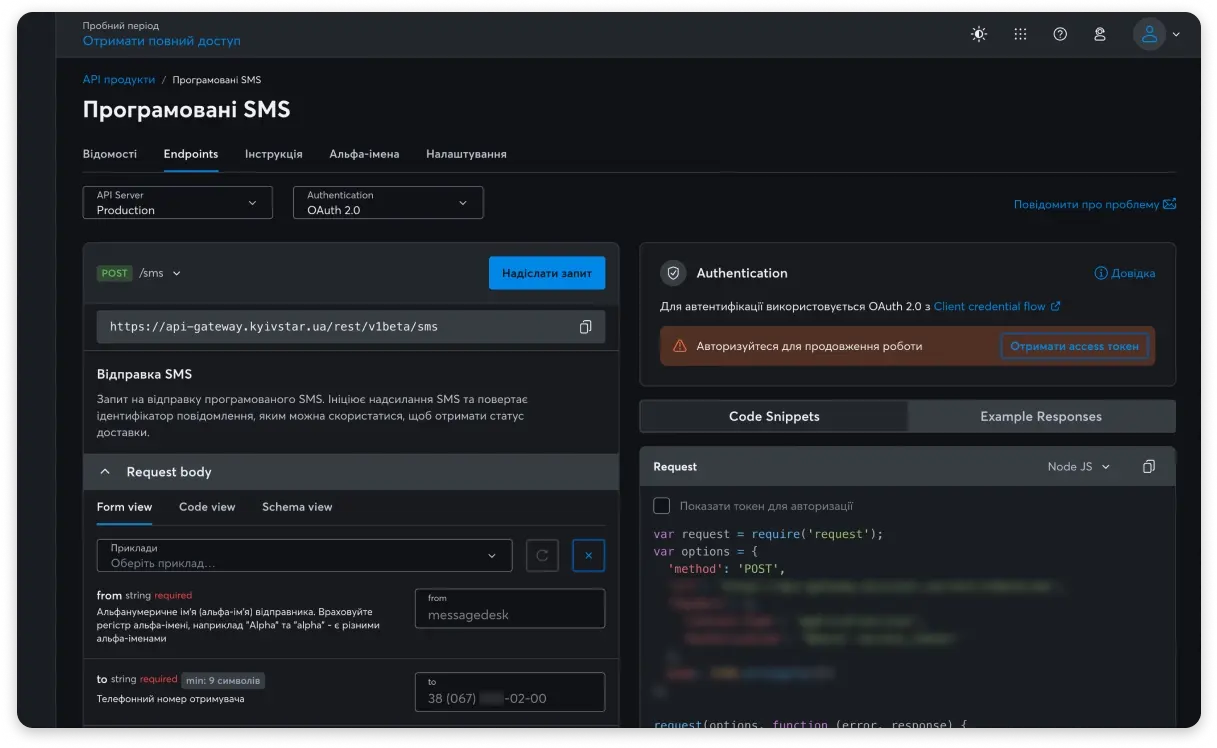The height and width of the screenshot is (748, 1217).
Task: Switch to Schema view tab
Action: click(297, 507)
